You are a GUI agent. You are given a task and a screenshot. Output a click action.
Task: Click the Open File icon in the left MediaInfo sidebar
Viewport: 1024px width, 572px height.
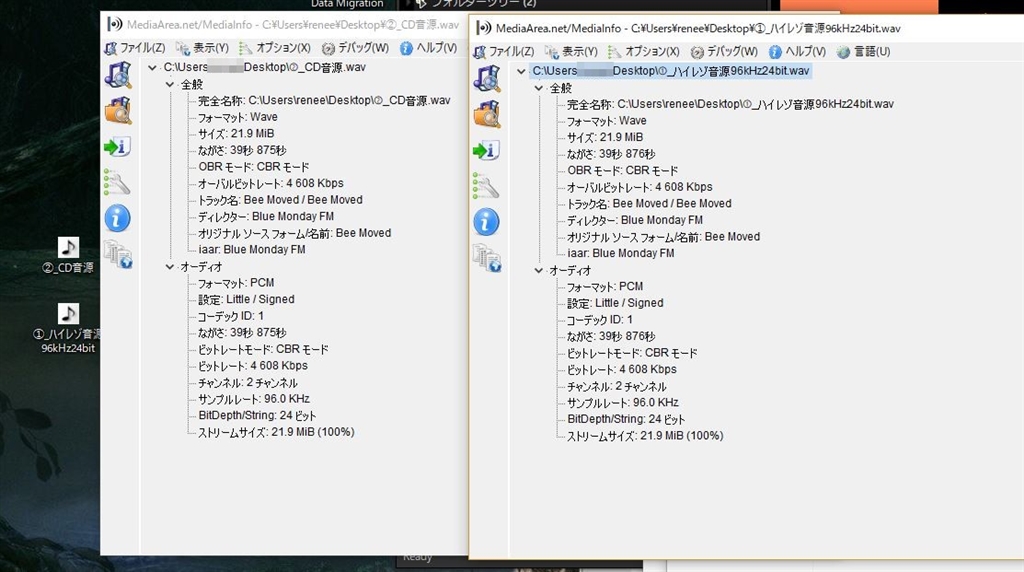pyautogui.click(x=118, y=75)
